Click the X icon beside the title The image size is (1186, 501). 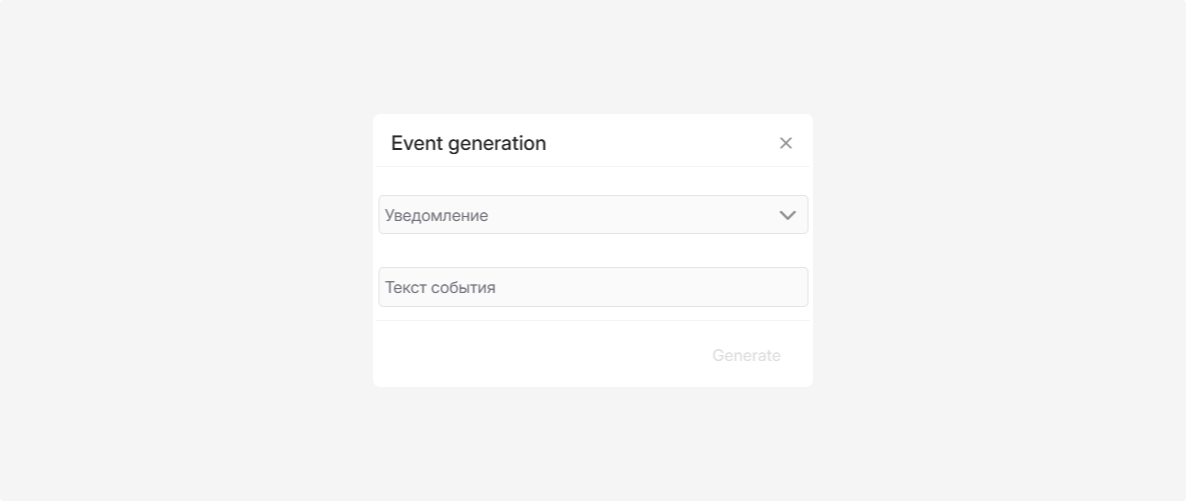[786, 143]
